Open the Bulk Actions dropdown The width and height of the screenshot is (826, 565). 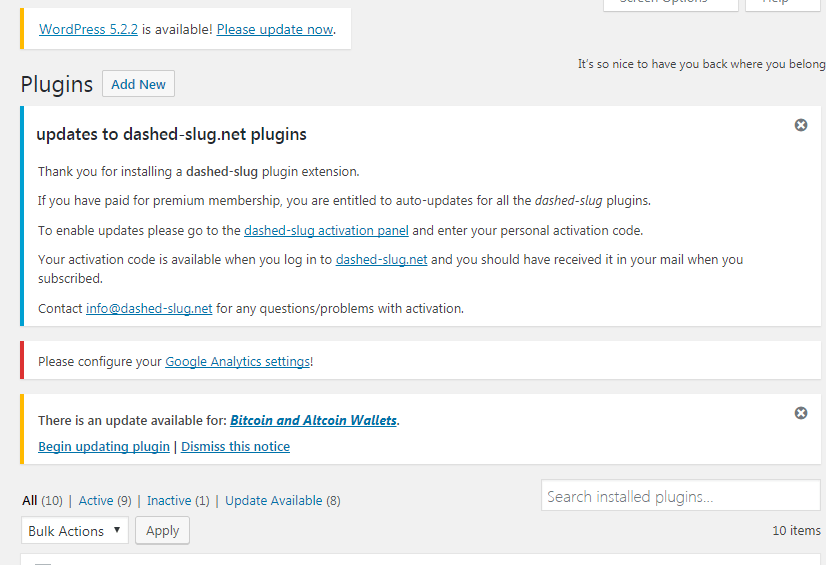(x=75, y=530)
